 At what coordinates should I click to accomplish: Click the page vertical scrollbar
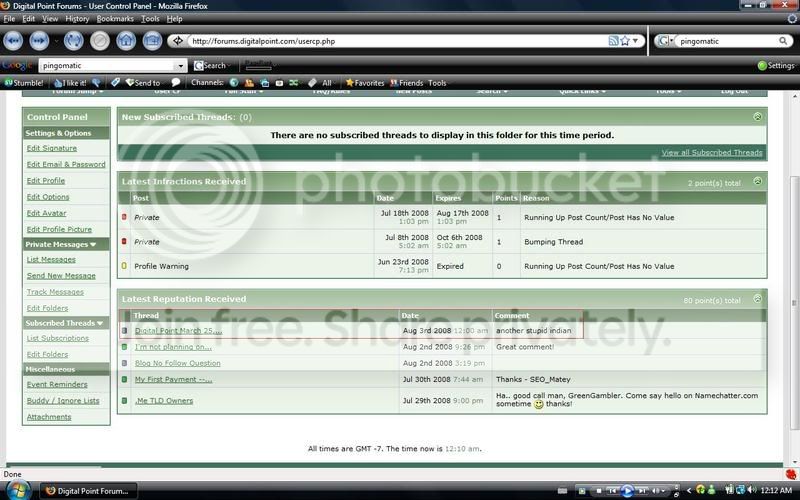[794, 301]
